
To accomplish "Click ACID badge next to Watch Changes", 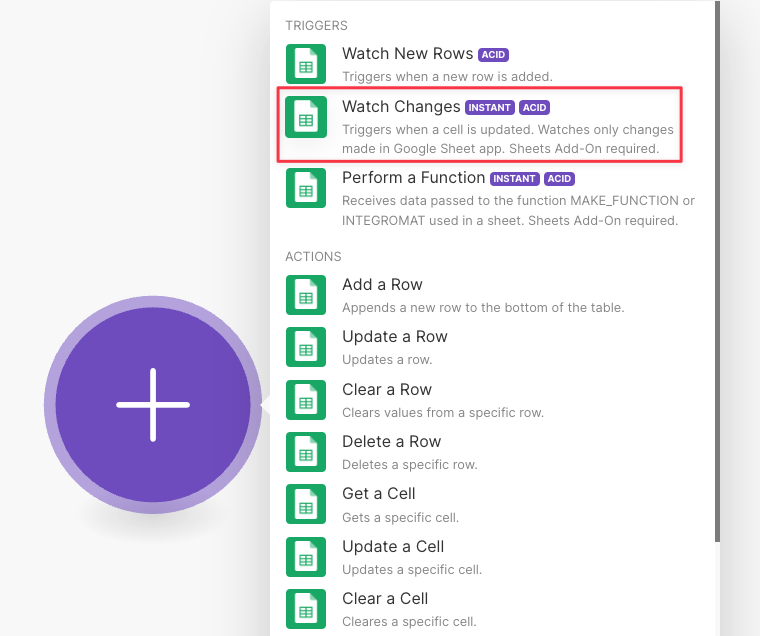I will tap(534, 108).
